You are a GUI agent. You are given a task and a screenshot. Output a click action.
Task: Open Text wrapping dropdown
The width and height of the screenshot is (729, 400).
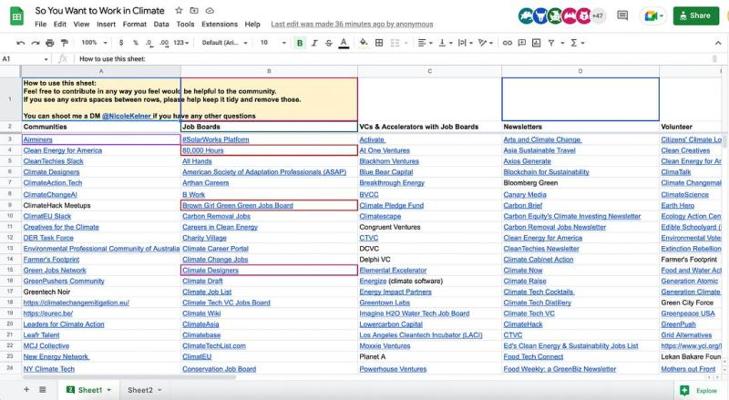465,43
